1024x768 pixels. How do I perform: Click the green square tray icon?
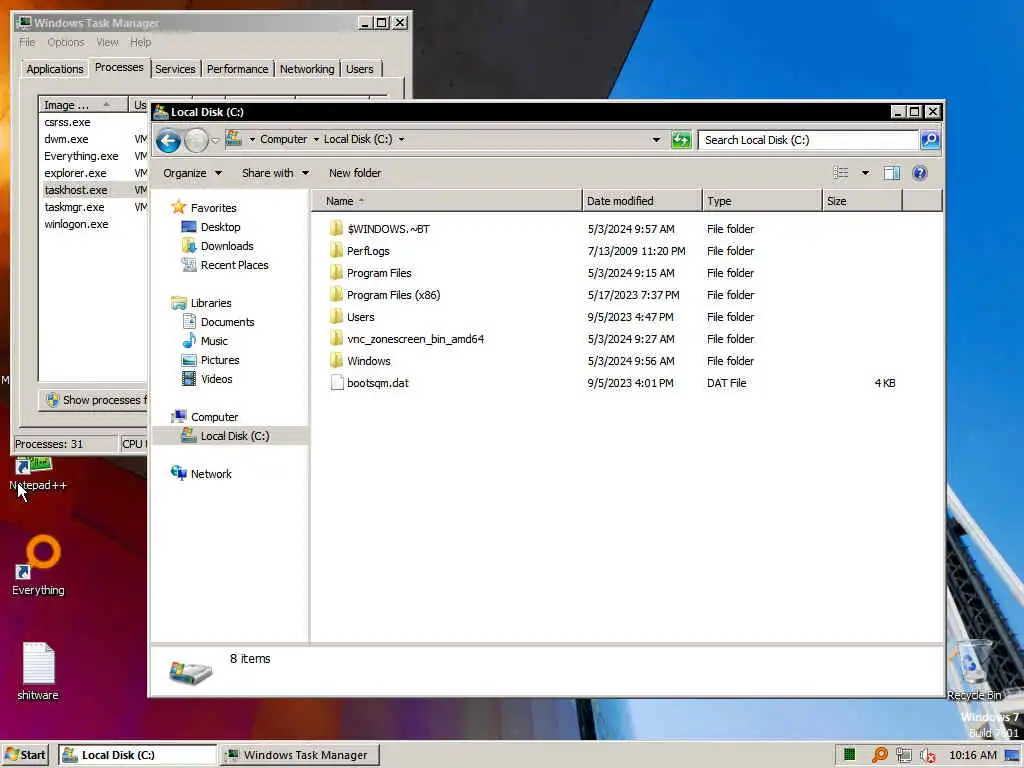click(x=849, y=755)
